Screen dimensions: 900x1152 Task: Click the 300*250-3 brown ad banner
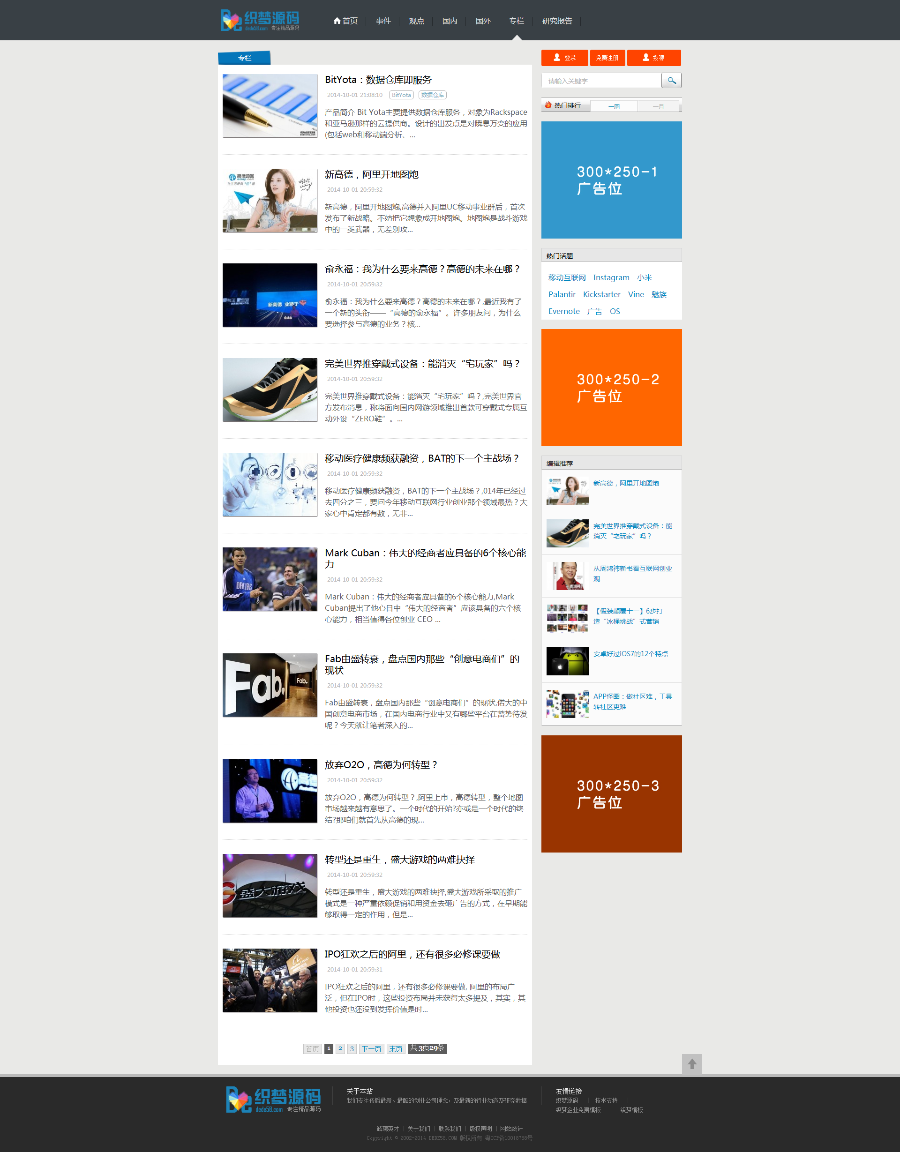[x=611, y=793]
